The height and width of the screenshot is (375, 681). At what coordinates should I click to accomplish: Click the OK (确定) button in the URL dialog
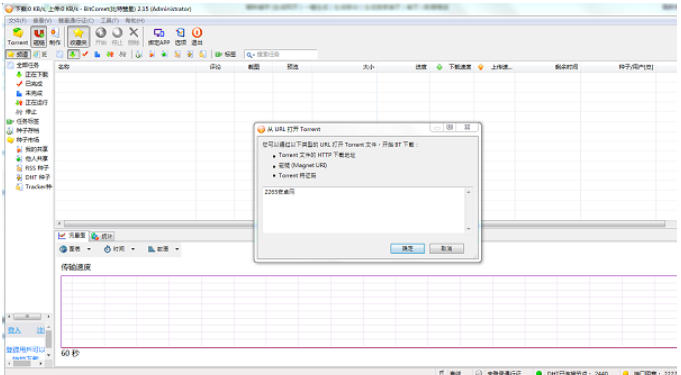pyautogui.click(x=407, y=249)
